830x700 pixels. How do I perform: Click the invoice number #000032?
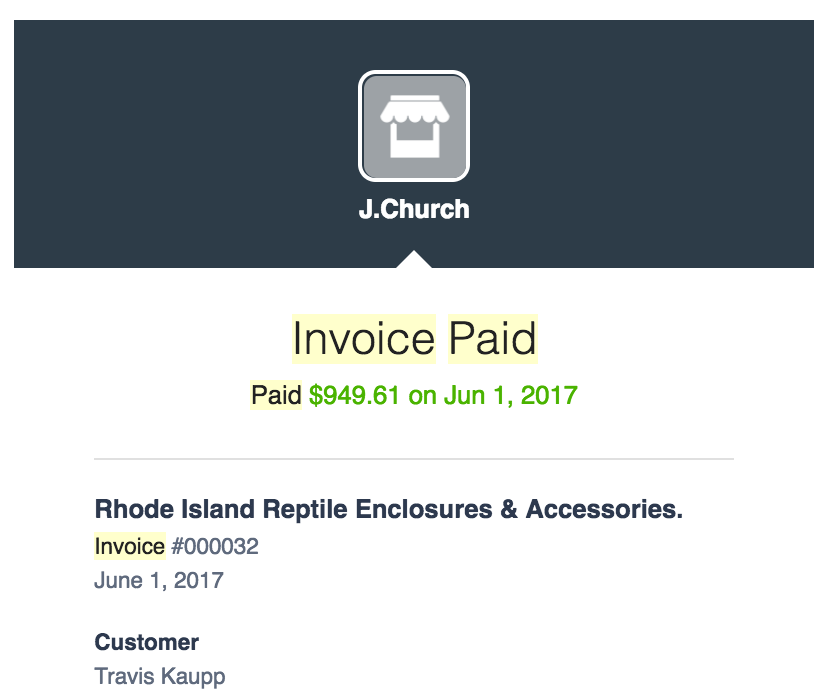tap(215, 546)
